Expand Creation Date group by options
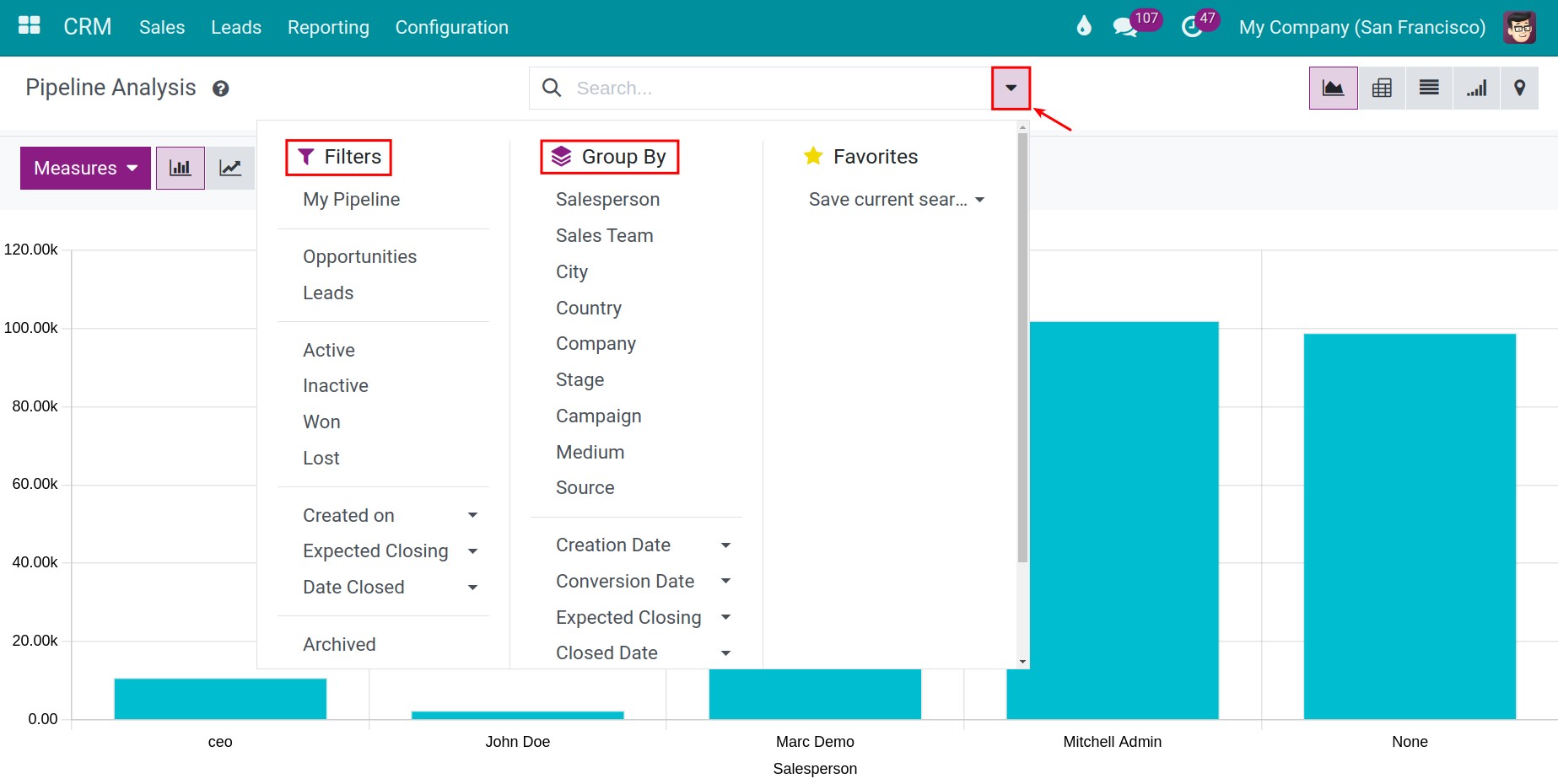 (x=725, y=545)
